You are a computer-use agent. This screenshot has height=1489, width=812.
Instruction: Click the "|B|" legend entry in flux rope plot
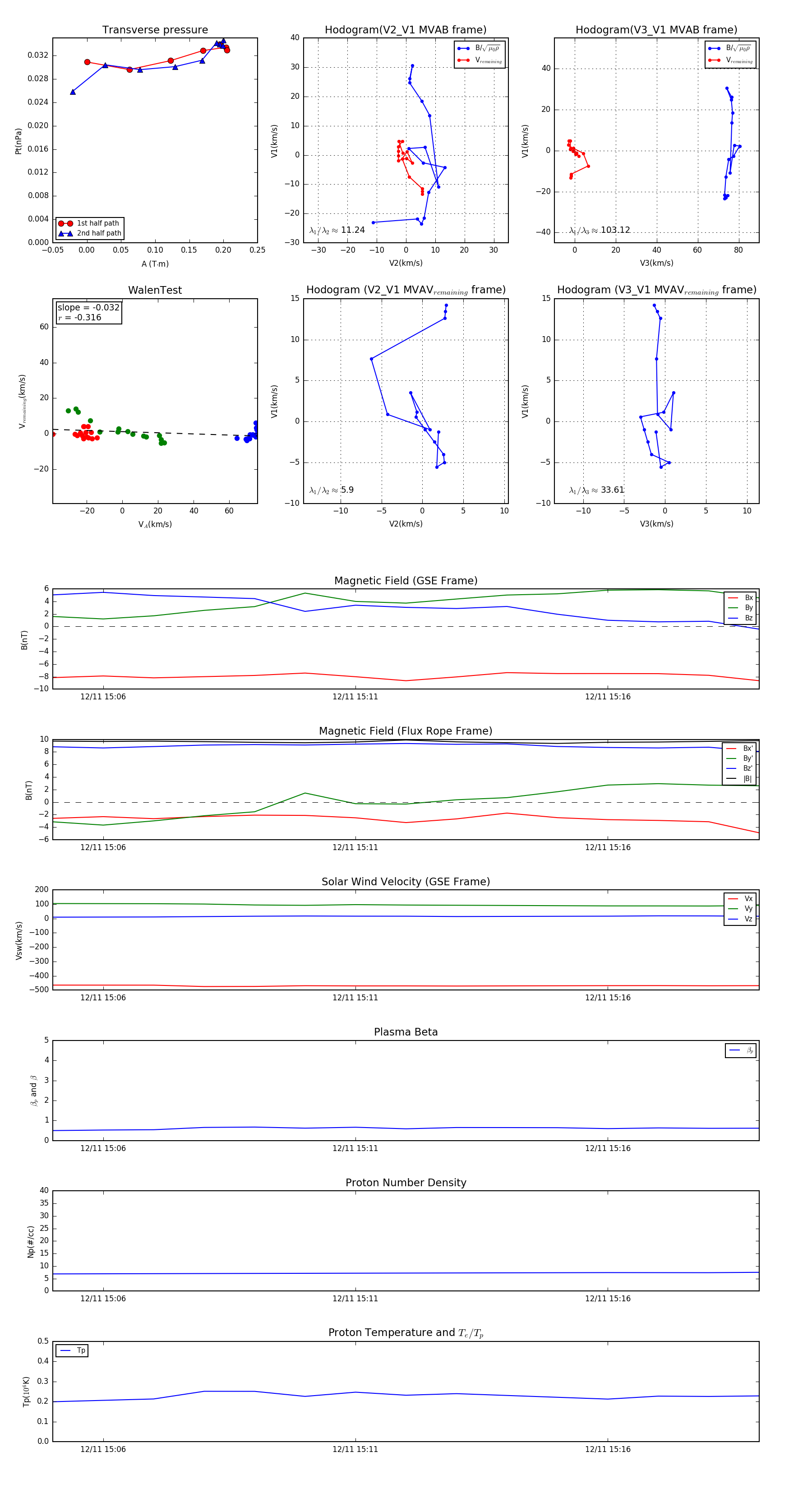(x=740, y=779)
